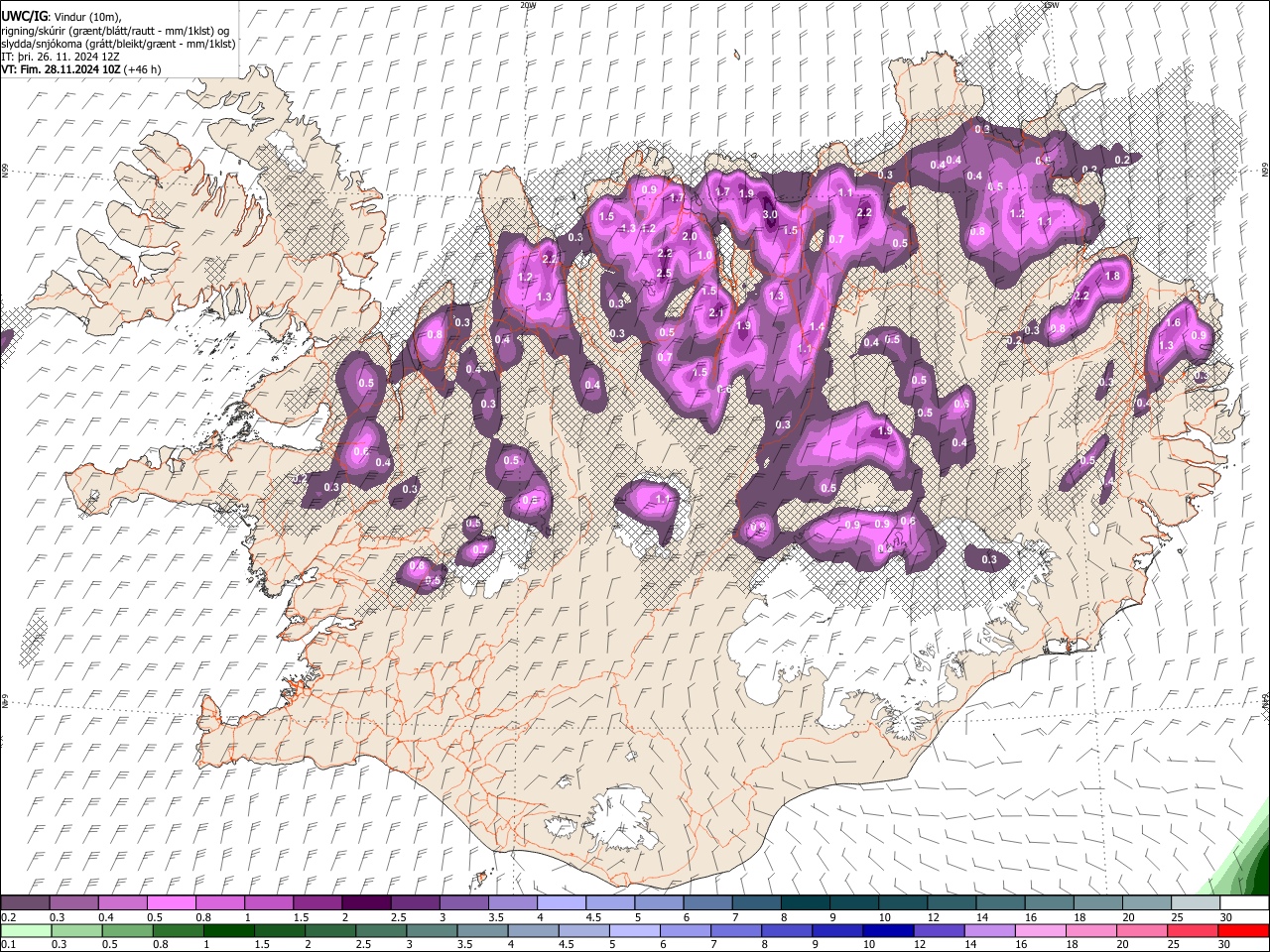
Task: Pick the lightest green rain swatch between 0.1 and 0.3
Action: (x=26, y=930)
